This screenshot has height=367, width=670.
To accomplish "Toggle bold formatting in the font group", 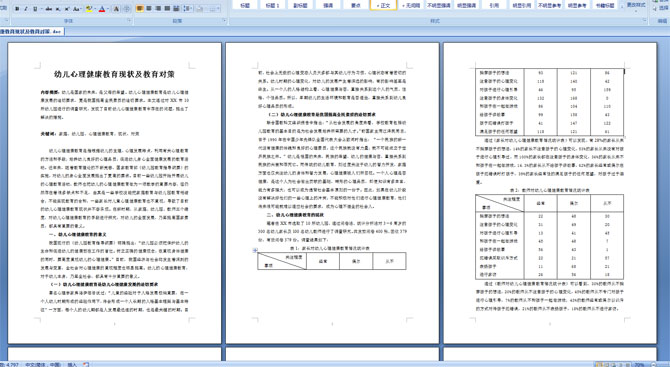I will pyautogui.click(x=17, y=9).
